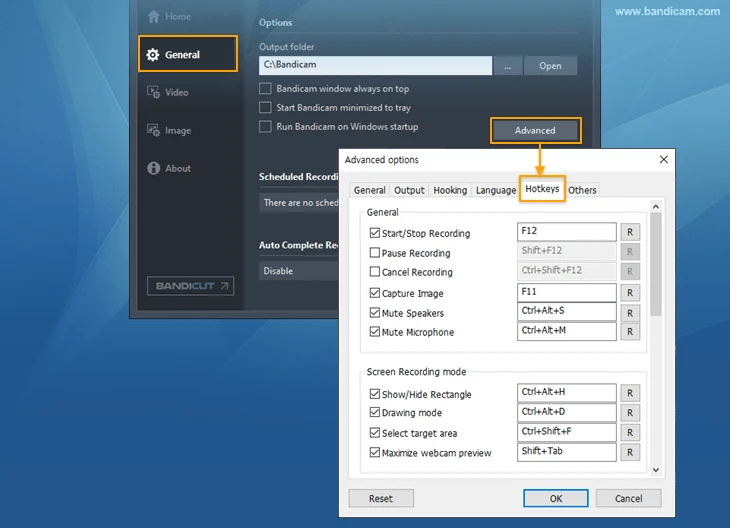730x528 pixels.
Task: Open the Home section in Bandicam sidebar
Action: click(169, 17)
